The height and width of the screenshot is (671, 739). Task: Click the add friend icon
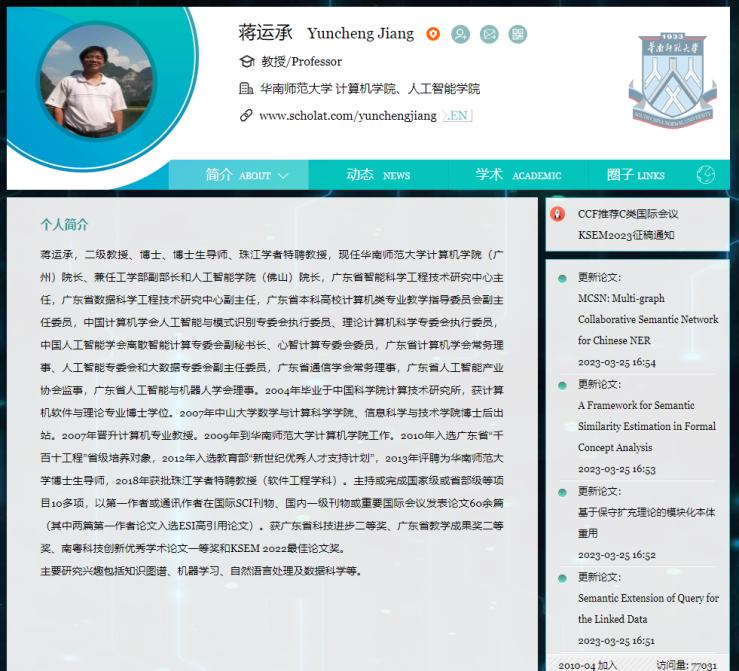(460, 34)
